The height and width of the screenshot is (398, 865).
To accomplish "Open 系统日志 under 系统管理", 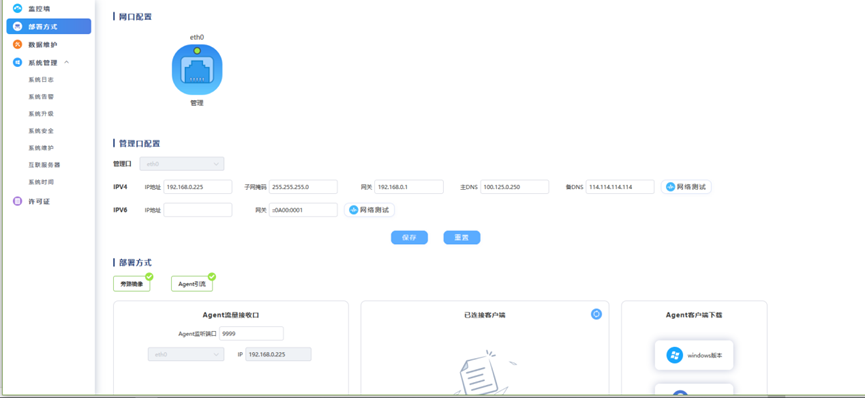I will (x=41, y=79).
